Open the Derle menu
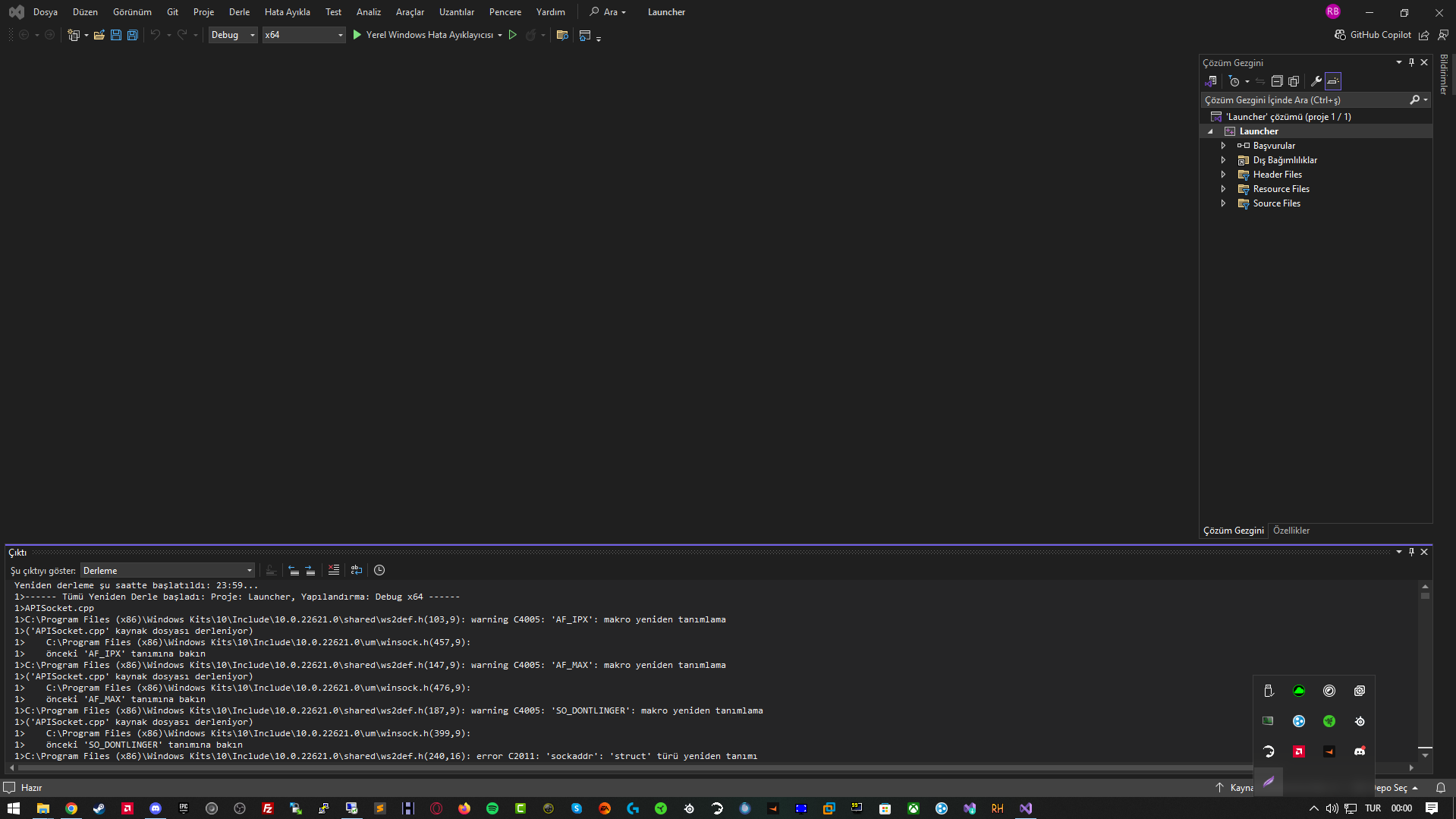 click(x=239, y=12)
